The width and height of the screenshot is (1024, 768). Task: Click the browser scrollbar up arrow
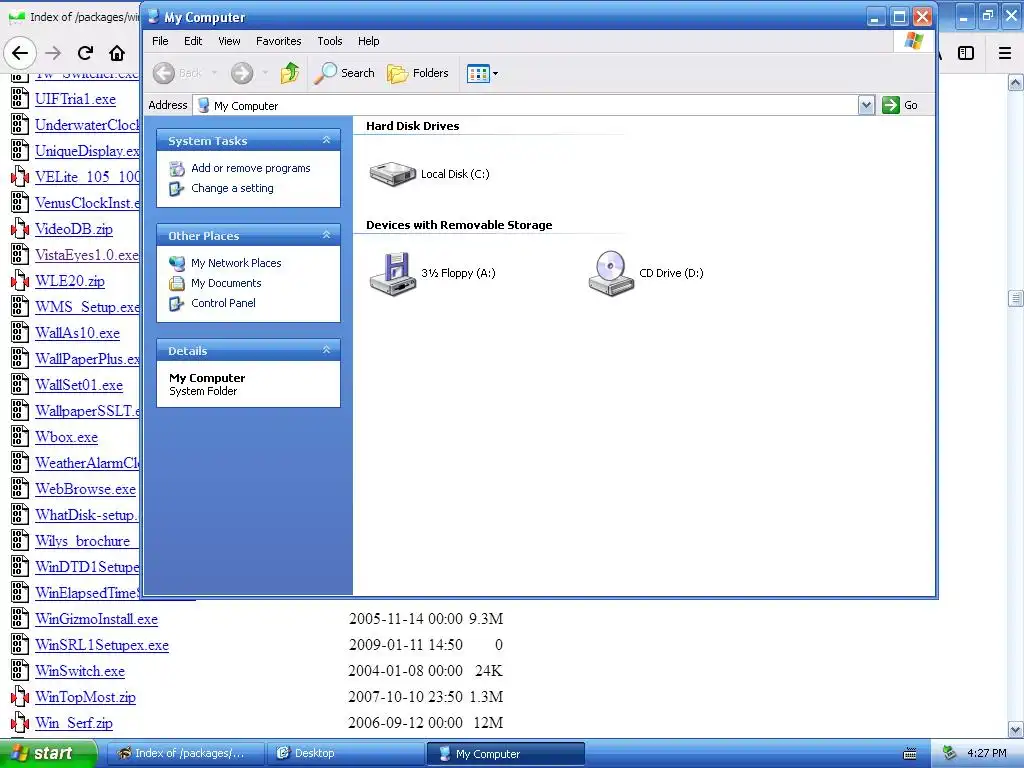click(x=1016, y=82)
